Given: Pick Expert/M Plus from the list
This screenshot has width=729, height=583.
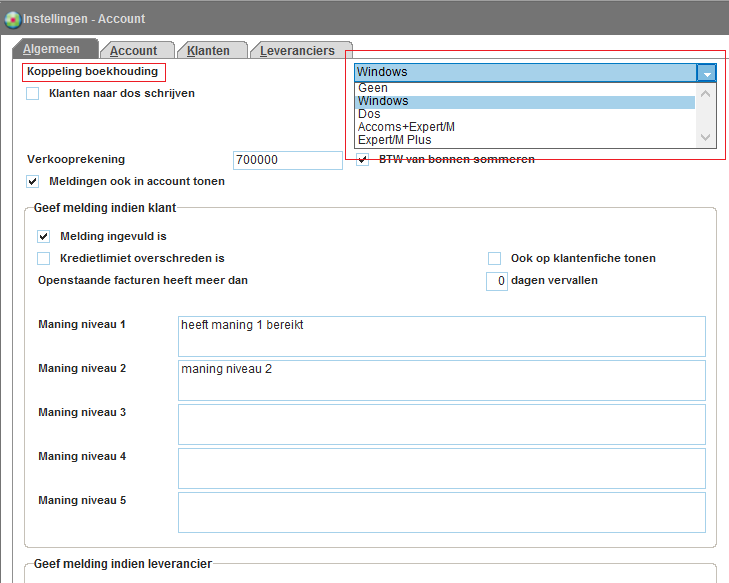Looking at the screenshot, I should (394, 140).
